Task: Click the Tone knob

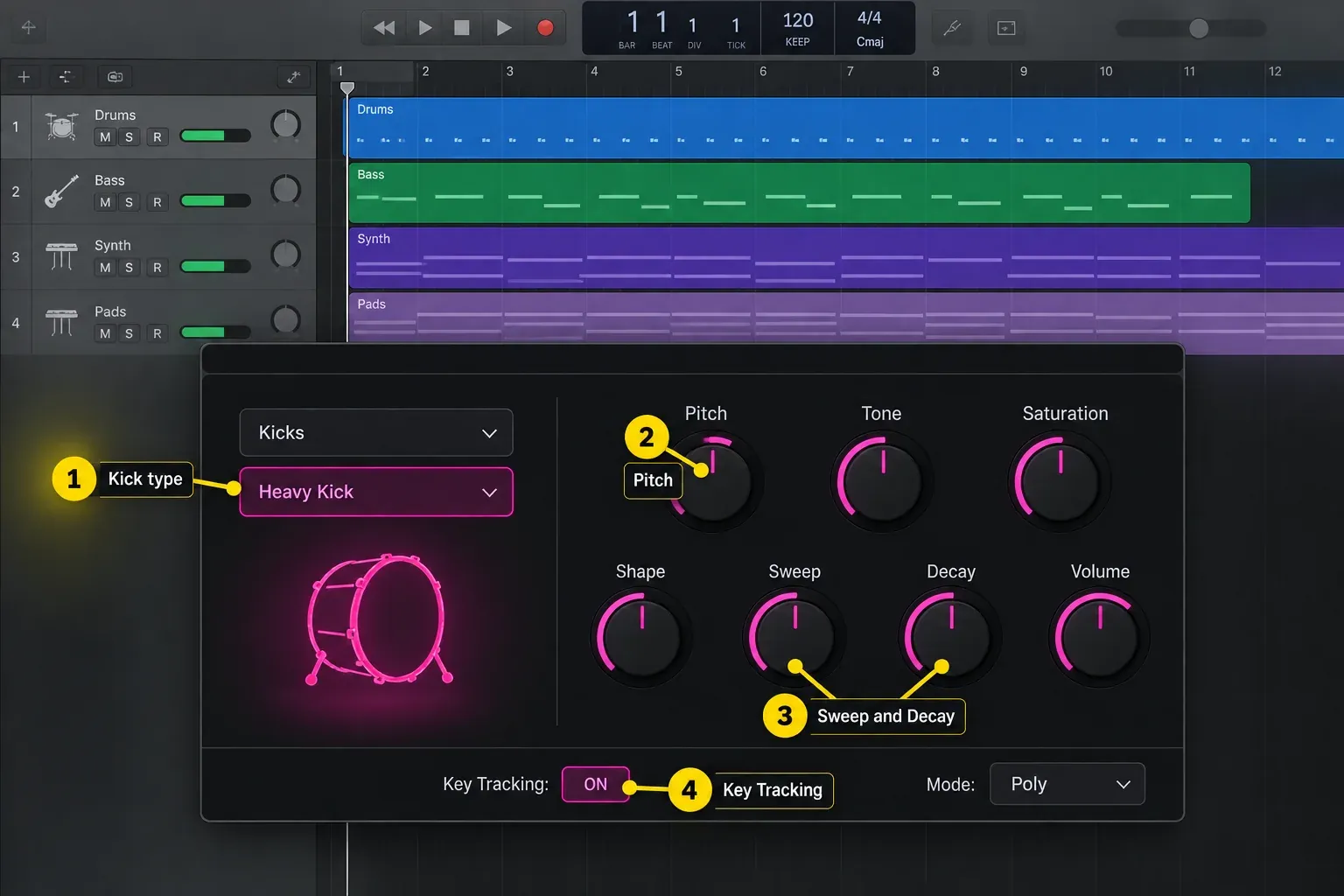Action: [881, 481]
